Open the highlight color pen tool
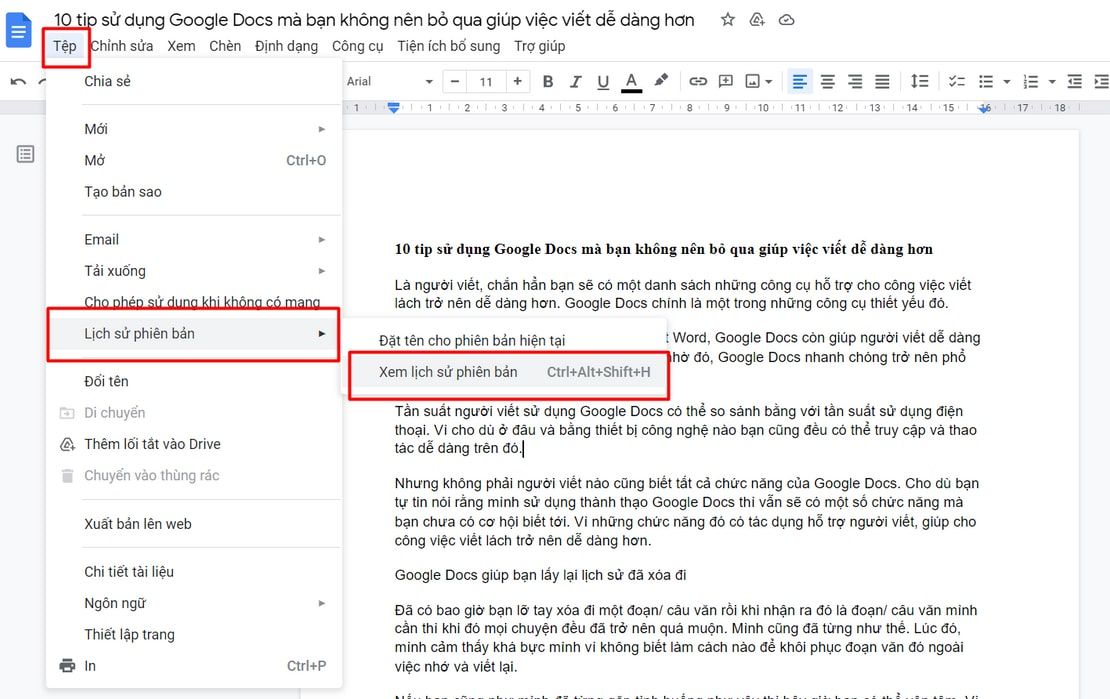 click(660, 81)
